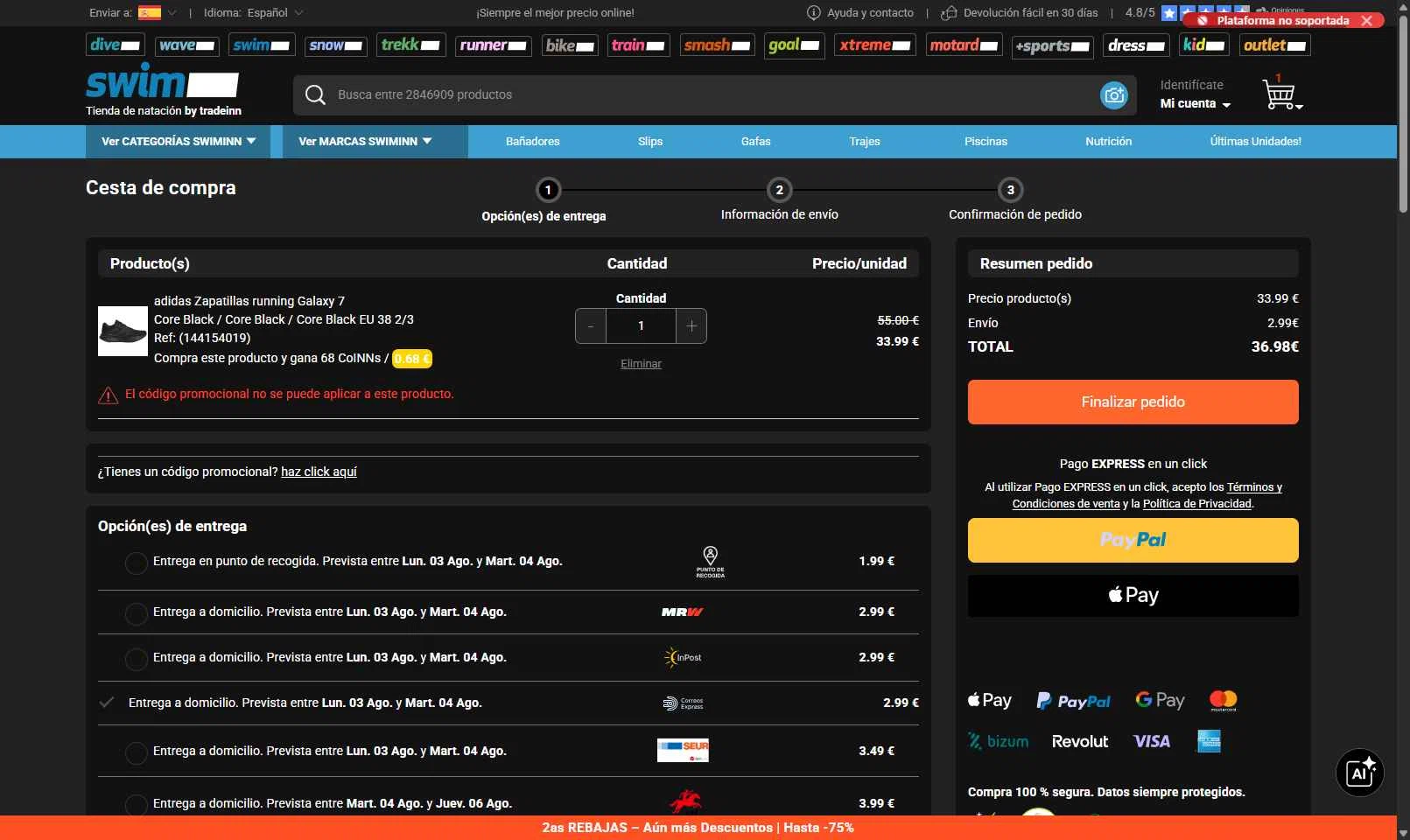Click Eliminar to remove the product

coord(641,364)
